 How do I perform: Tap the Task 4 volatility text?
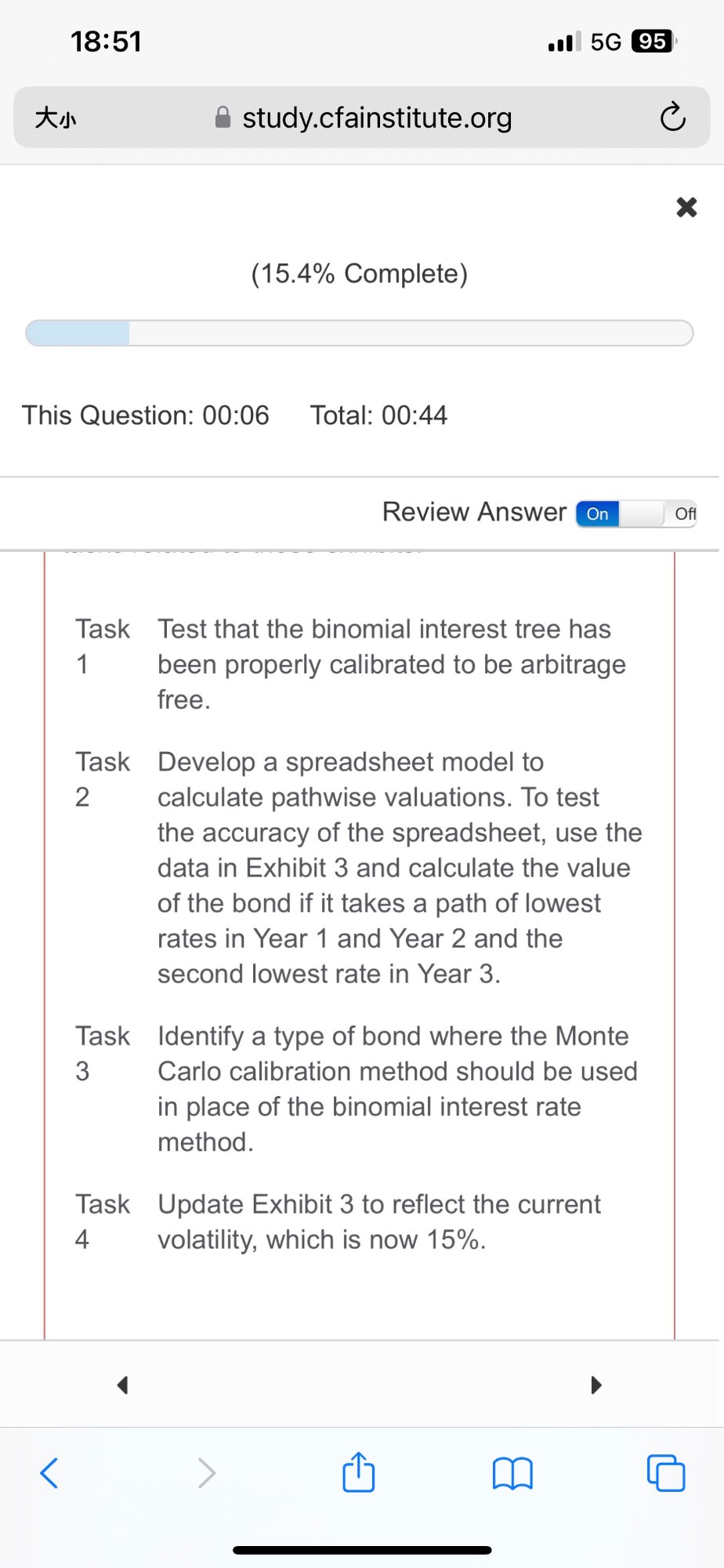(x=379, y=1221)
